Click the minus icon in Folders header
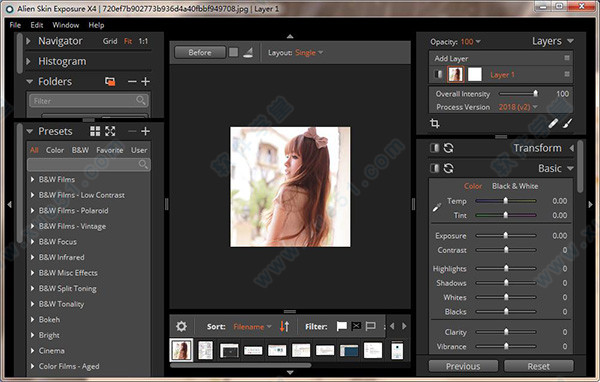 tap(132, 82)
